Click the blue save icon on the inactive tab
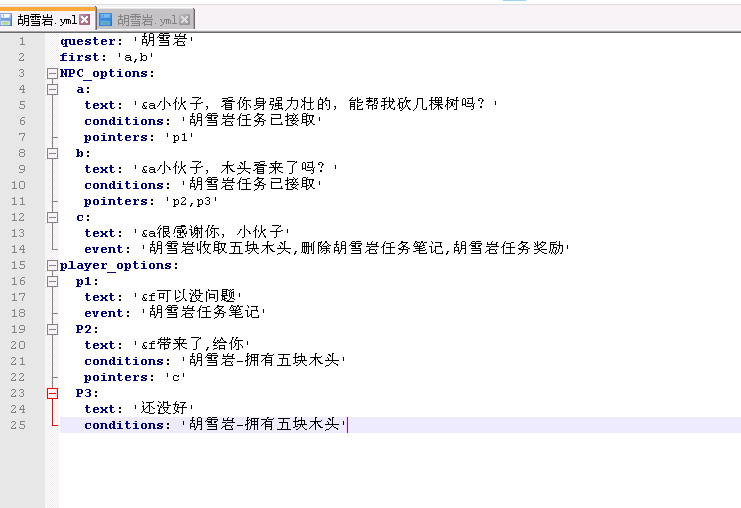This screenshot has height=508, width=741. pos(106,19)
